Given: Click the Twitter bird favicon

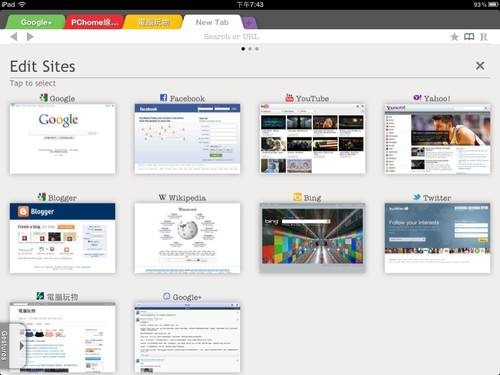Looking at the screenshot, I should [417, 197].
